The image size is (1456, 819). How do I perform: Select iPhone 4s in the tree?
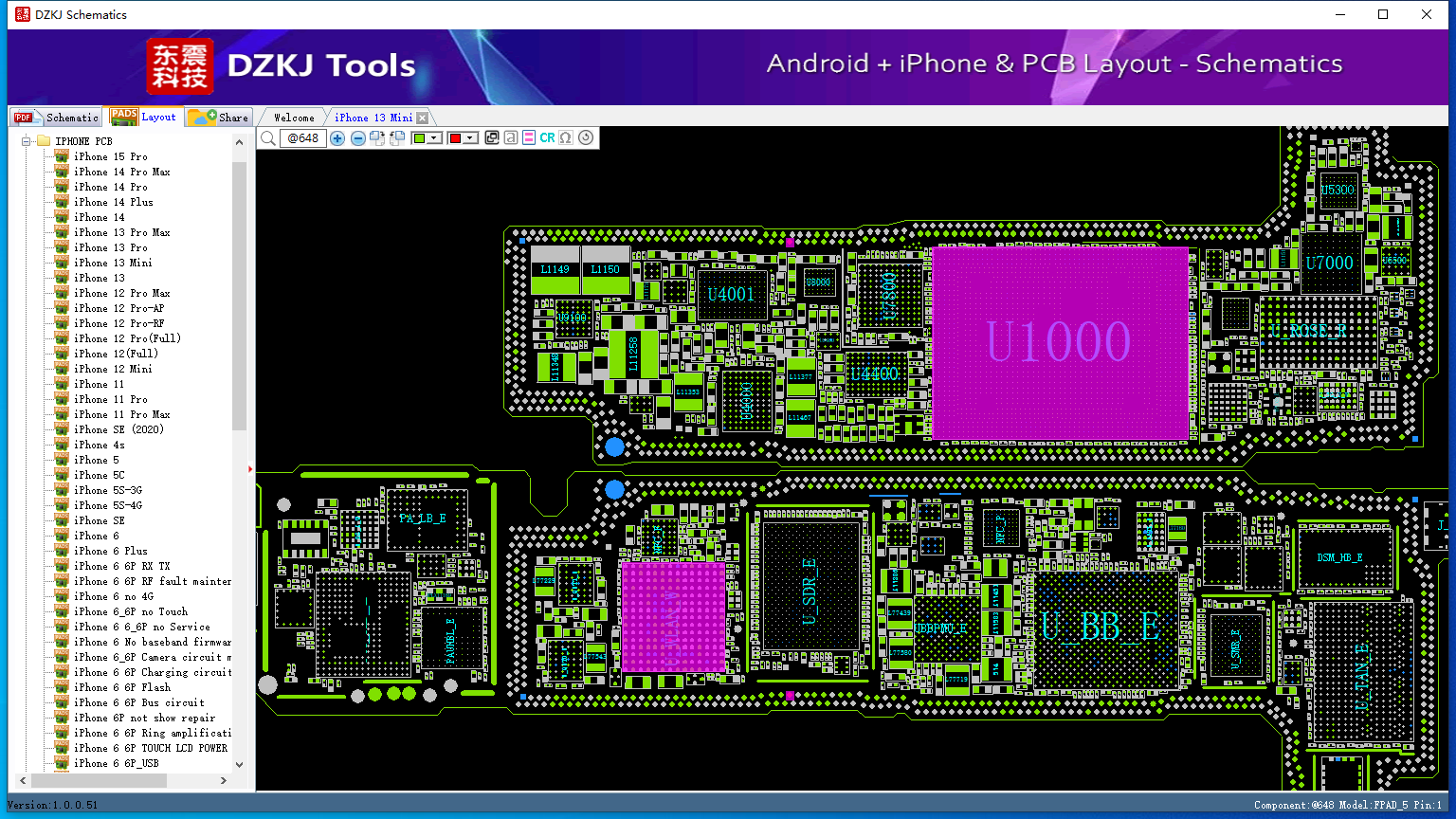100,445
